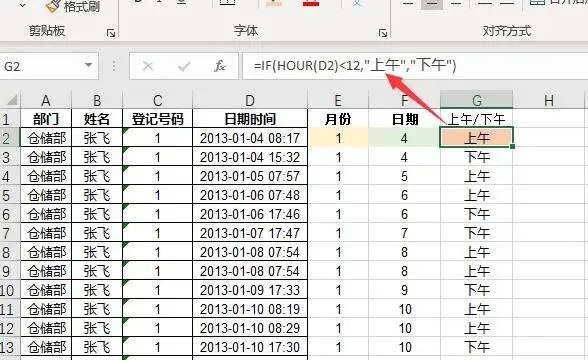Select cell 2013-01-05 07:57
The width and height of the screenshot is (588, 360).
coord(250,176)
